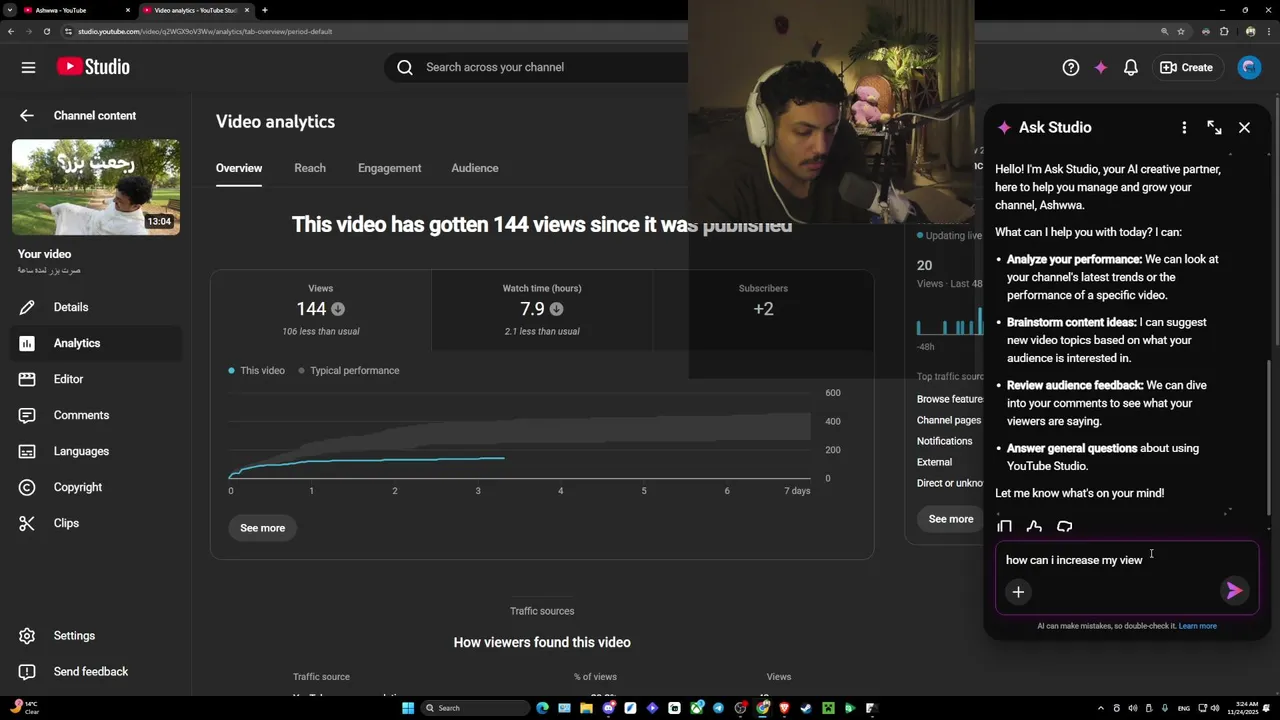1280x720 pixels.
Task: Copy the Ask Studio response
Action: coord(1005,527)
